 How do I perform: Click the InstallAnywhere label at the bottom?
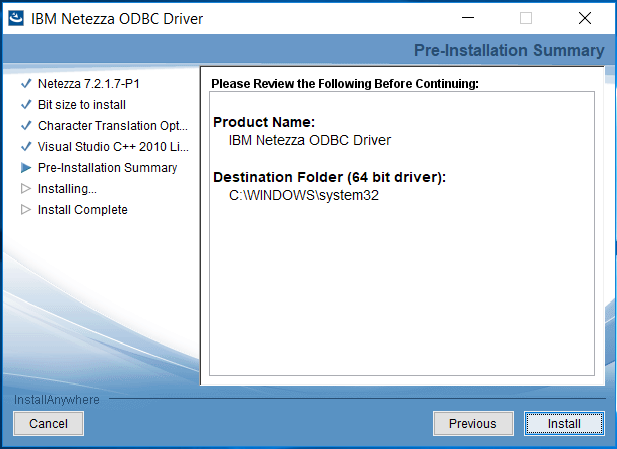point(57,400)
